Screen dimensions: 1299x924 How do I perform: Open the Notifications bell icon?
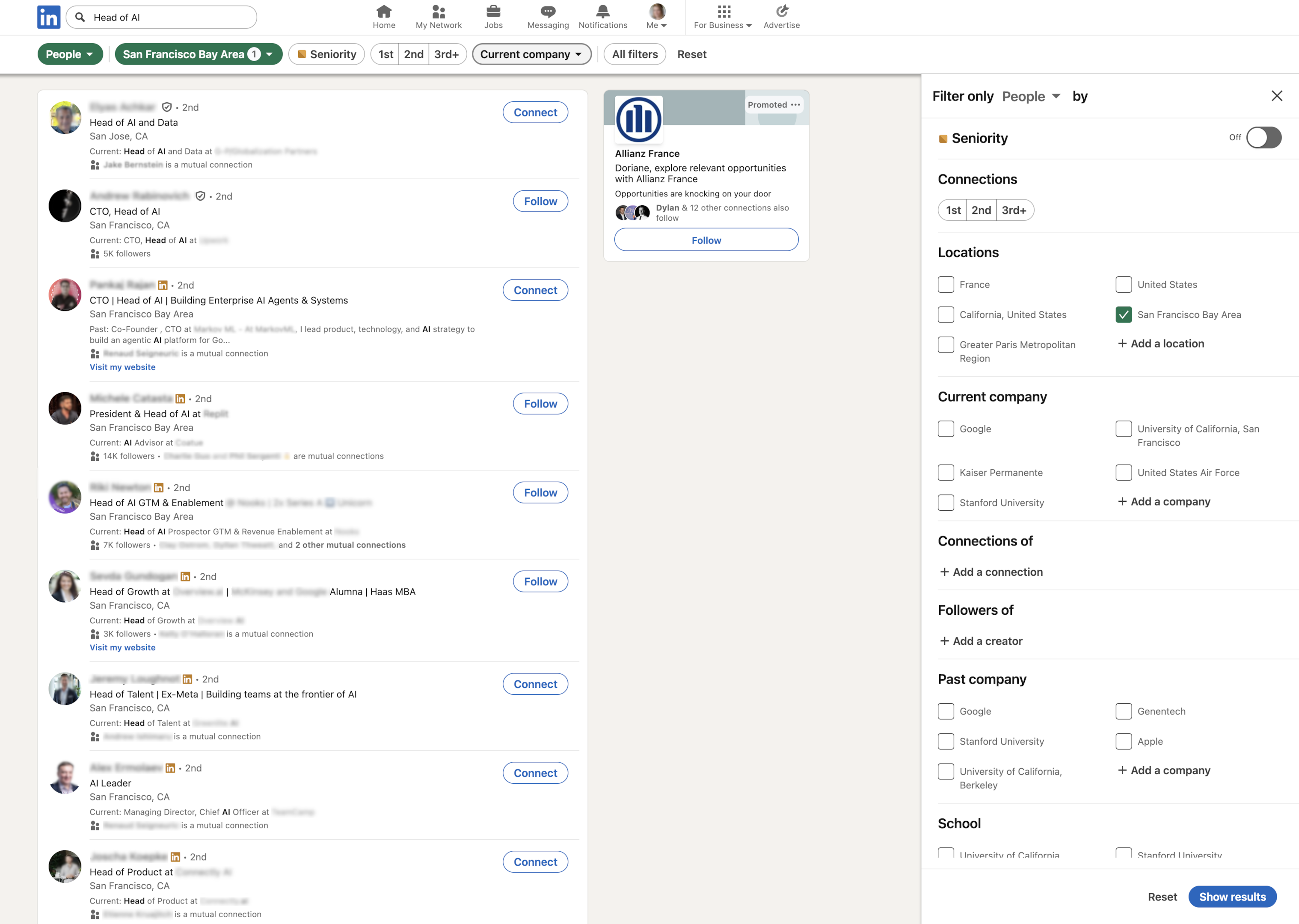tap(602, 12)
